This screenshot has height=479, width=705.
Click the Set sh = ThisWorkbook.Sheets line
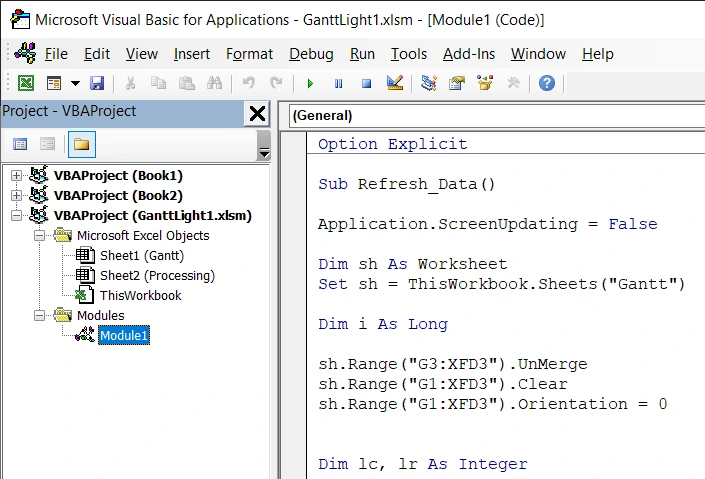pyautogui.click(x=501, y=284)
